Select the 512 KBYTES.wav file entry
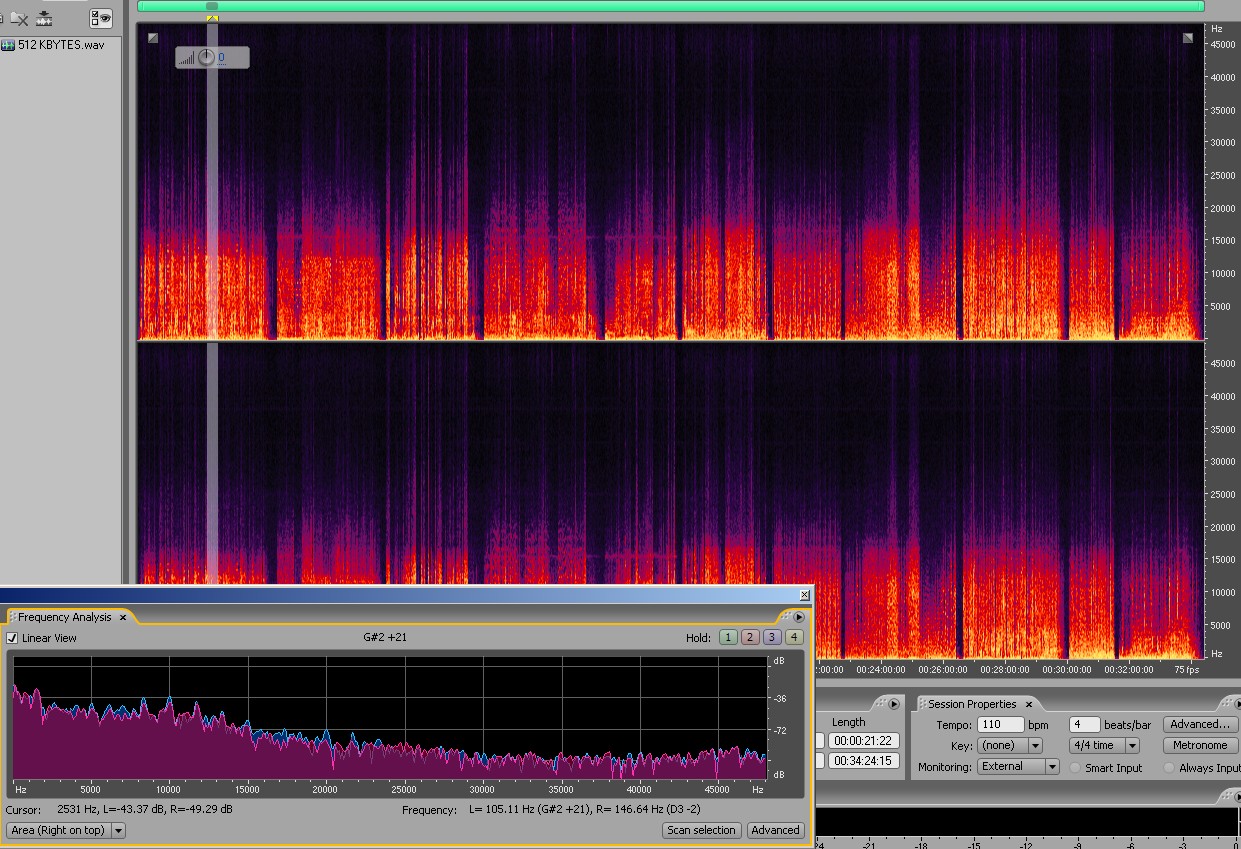 [61, 45]
